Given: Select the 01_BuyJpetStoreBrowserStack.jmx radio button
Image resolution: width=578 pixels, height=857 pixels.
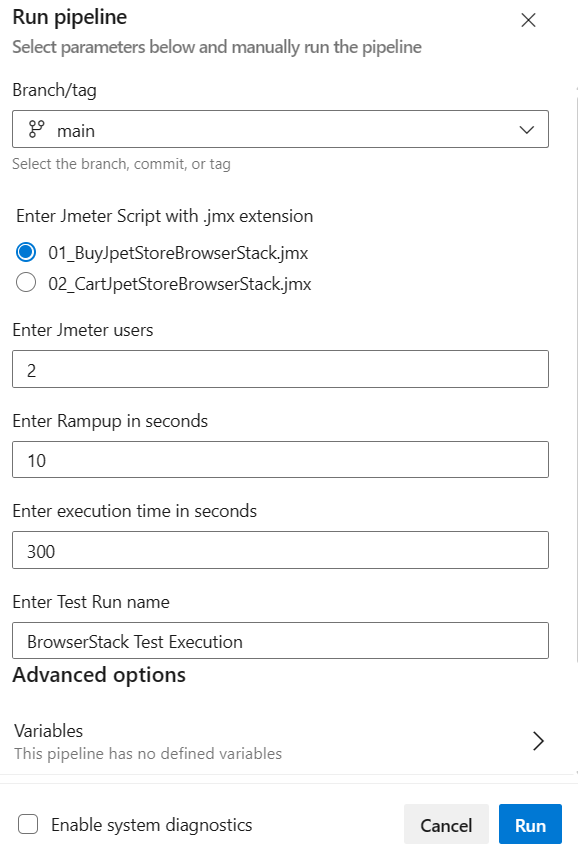Looking at the screenshot, I should (x=26, y=253).
